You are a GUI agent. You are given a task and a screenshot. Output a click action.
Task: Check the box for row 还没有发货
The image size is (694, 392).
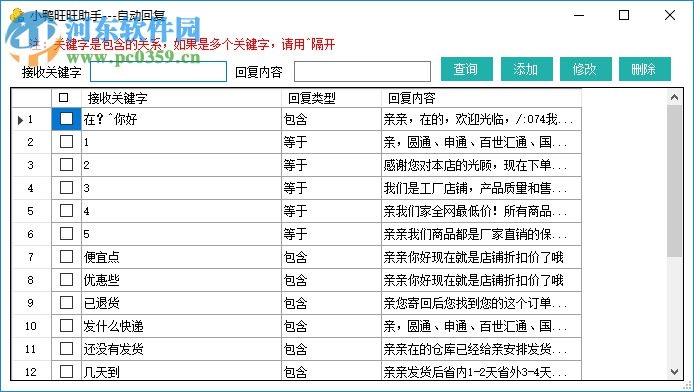(x=66, y=349)
